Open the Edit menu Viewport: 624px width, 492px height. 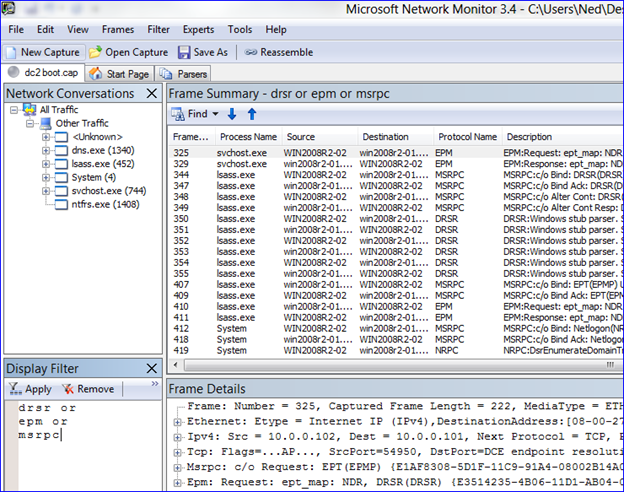(45, 29)
